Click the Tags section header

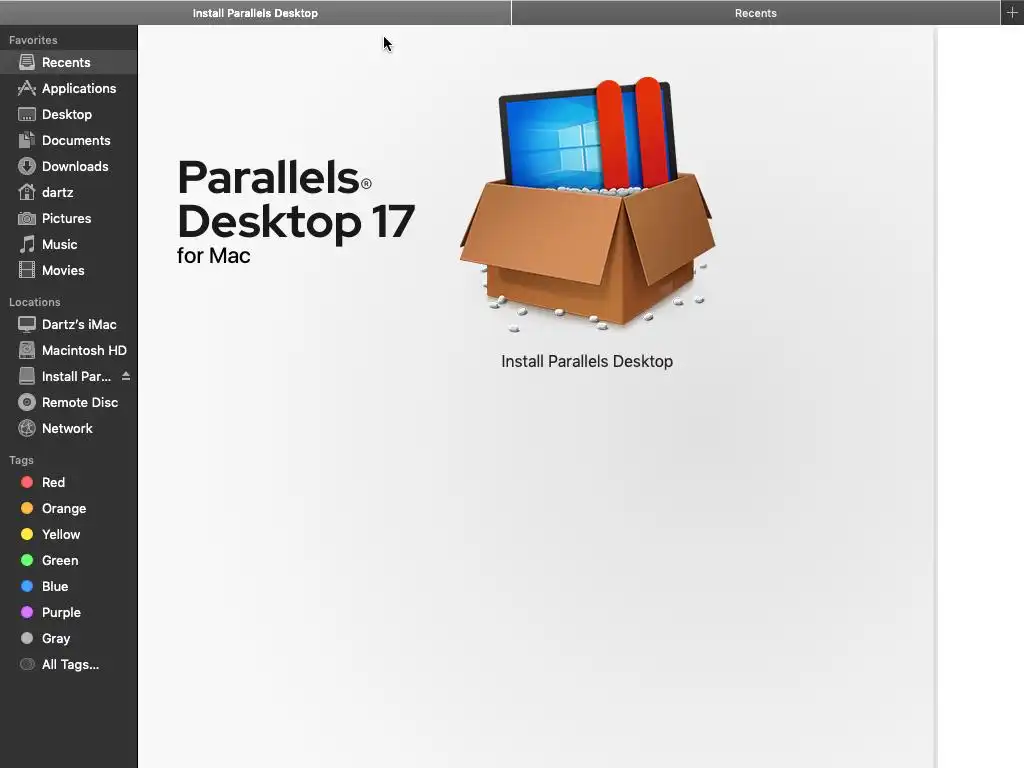coord(22,460)
